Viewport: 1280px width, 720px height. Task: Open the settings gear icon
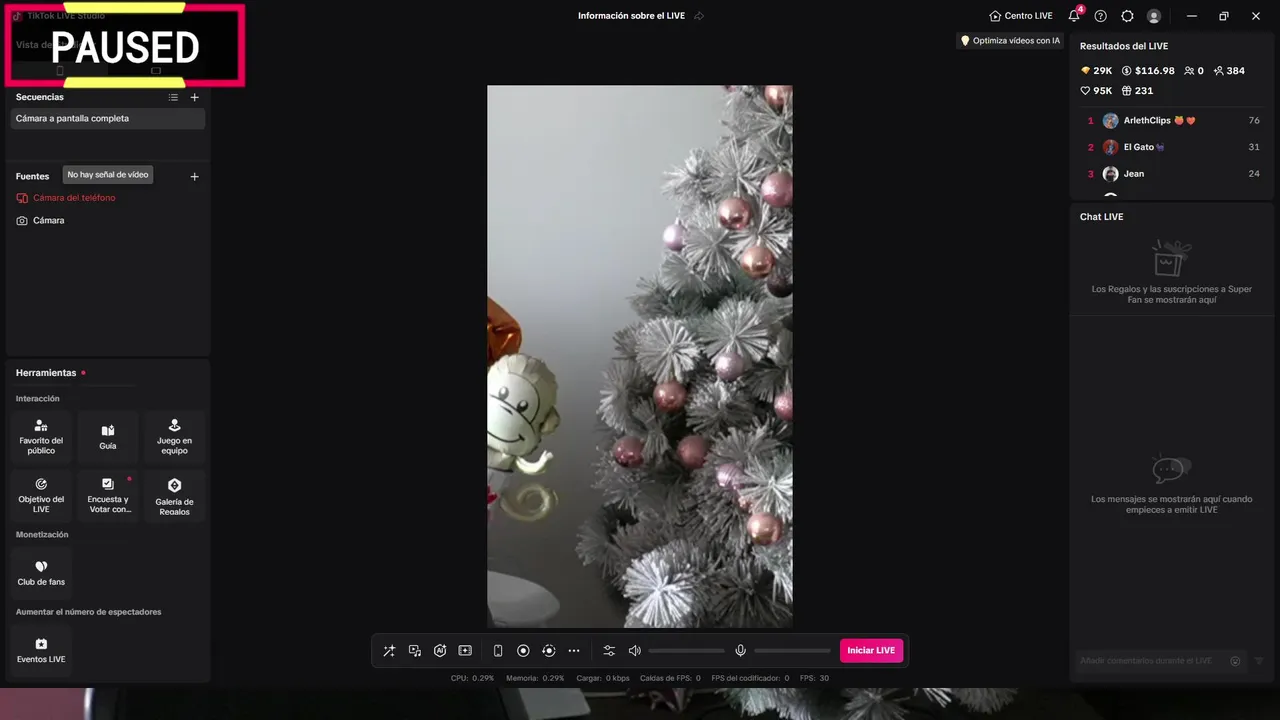click(1127, 16)
